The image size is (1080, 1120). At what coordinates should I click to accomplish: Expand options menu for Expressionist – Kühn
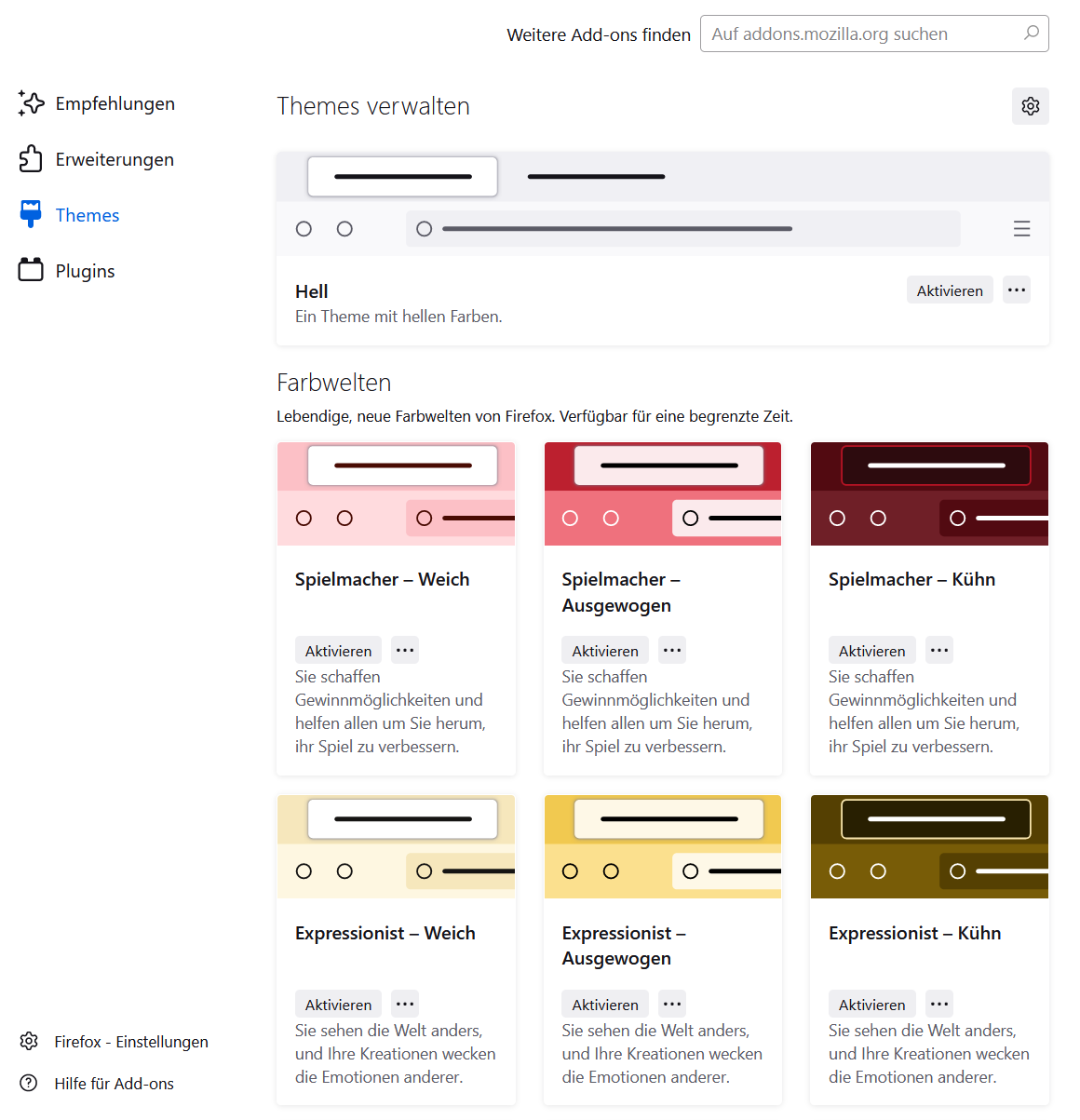[939, 1004]
